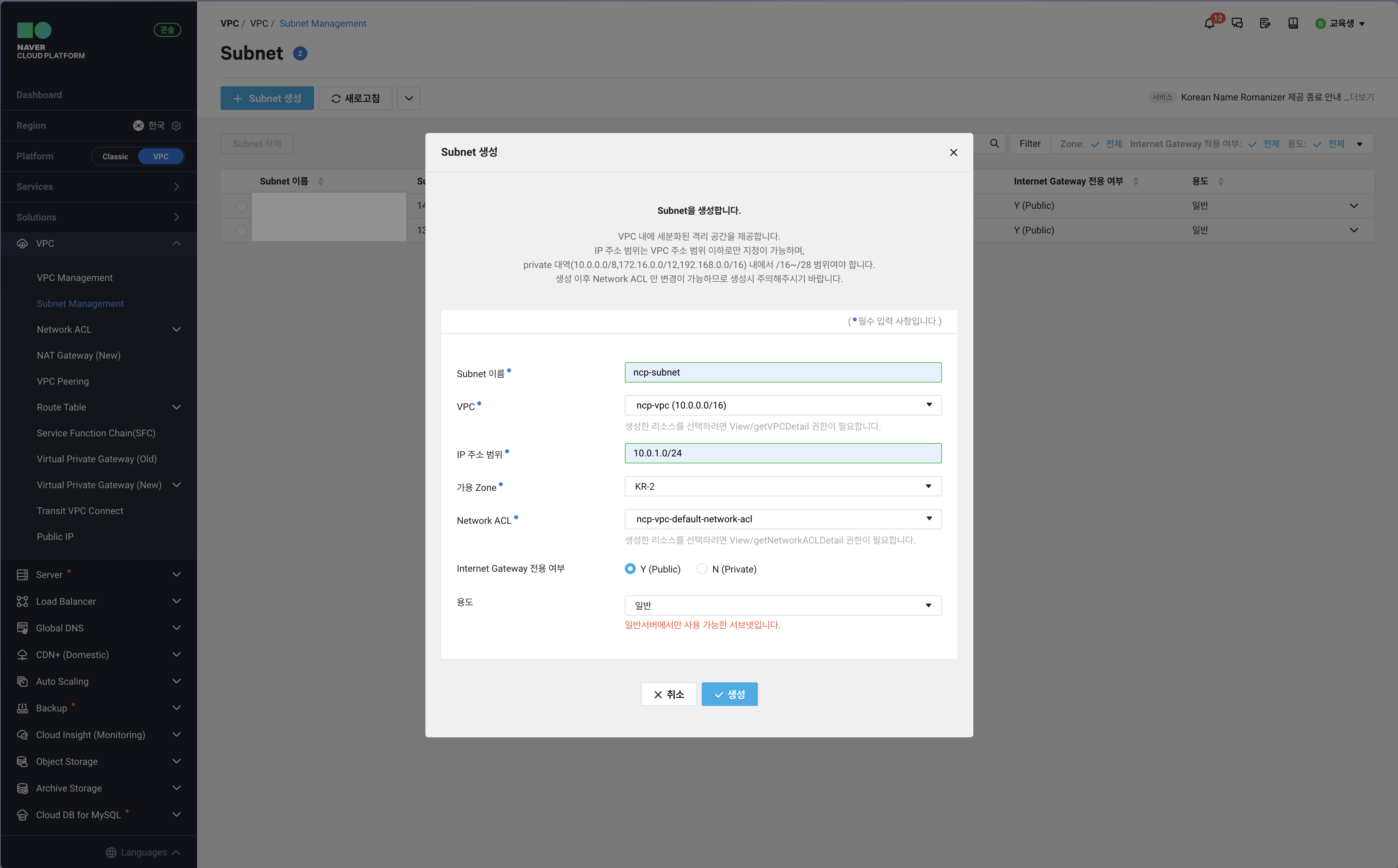The image size is (1398, 868).
Task: Click the Load Balancer sidebar icon
Action: 22,601
